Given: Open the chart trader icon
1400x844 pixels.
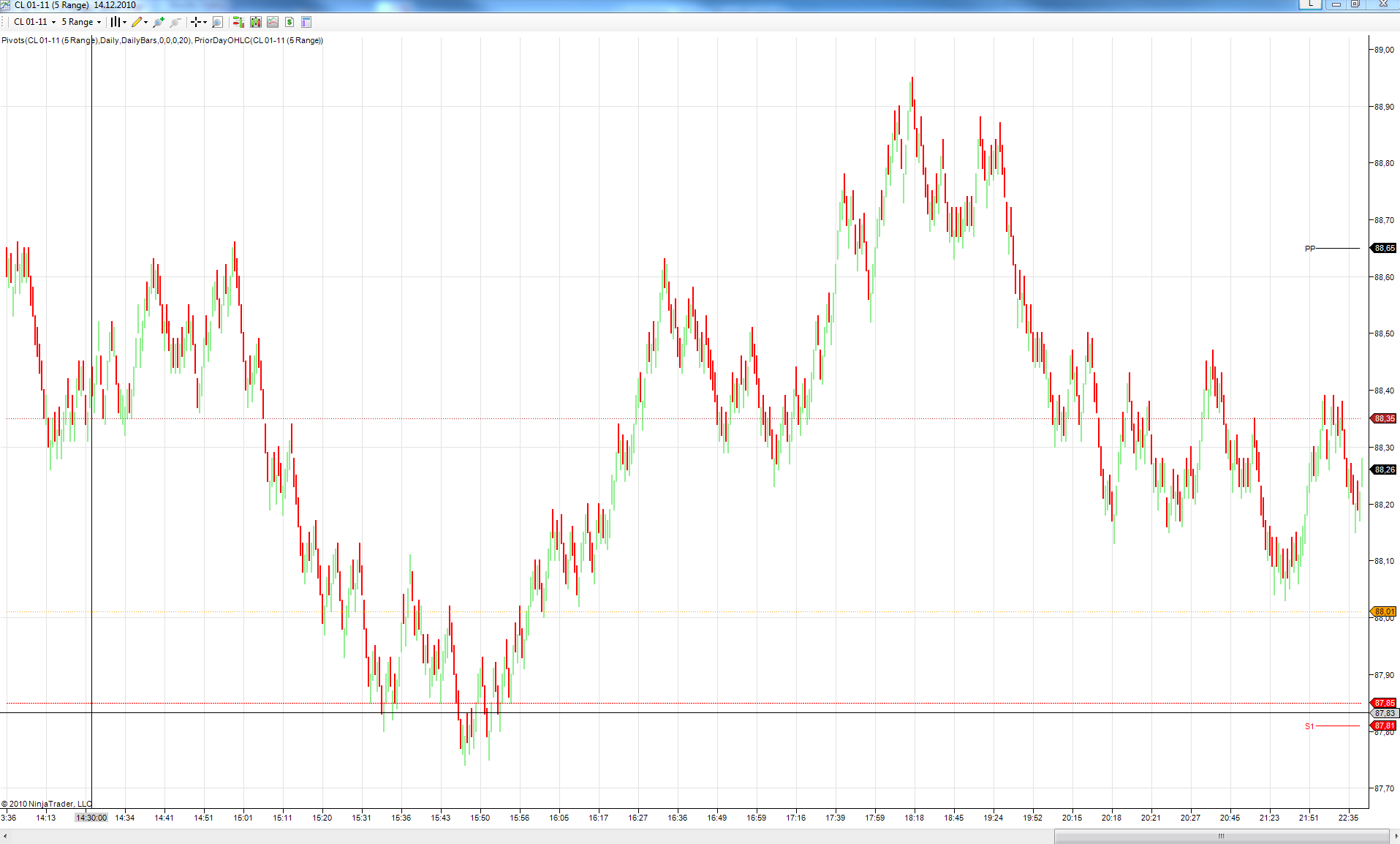Looking at the screenshot, I should 238,22.
